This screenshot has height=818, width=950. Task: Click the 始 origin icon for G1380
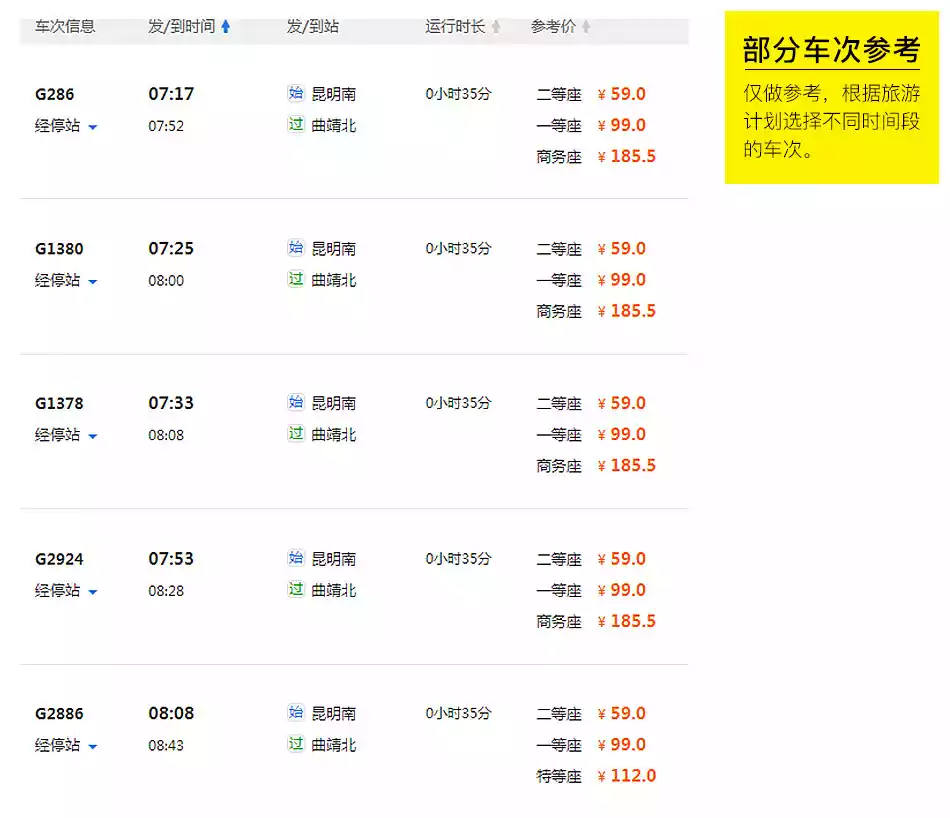(x=295, y=248)
